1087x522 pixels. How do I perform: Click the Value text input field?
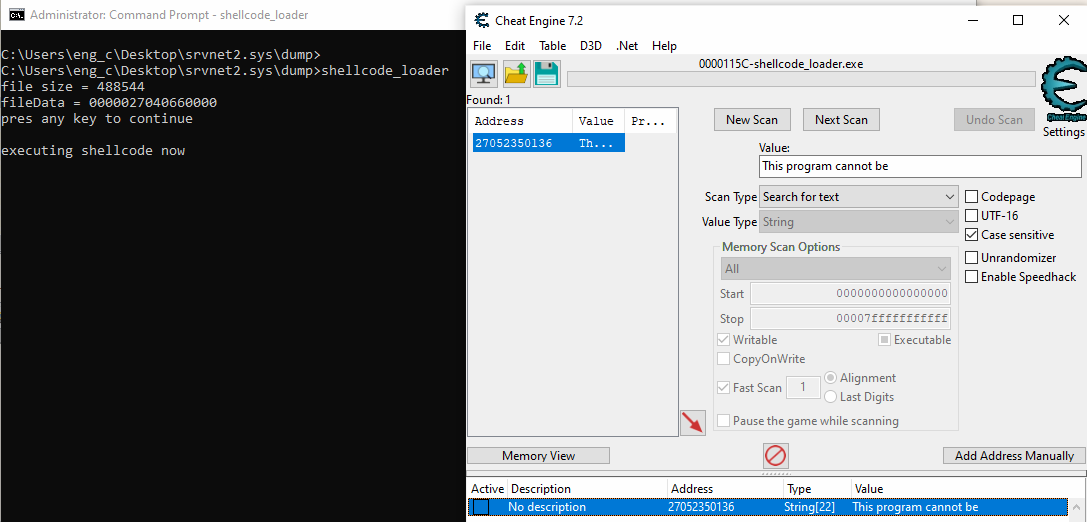[x=920, y=166]
